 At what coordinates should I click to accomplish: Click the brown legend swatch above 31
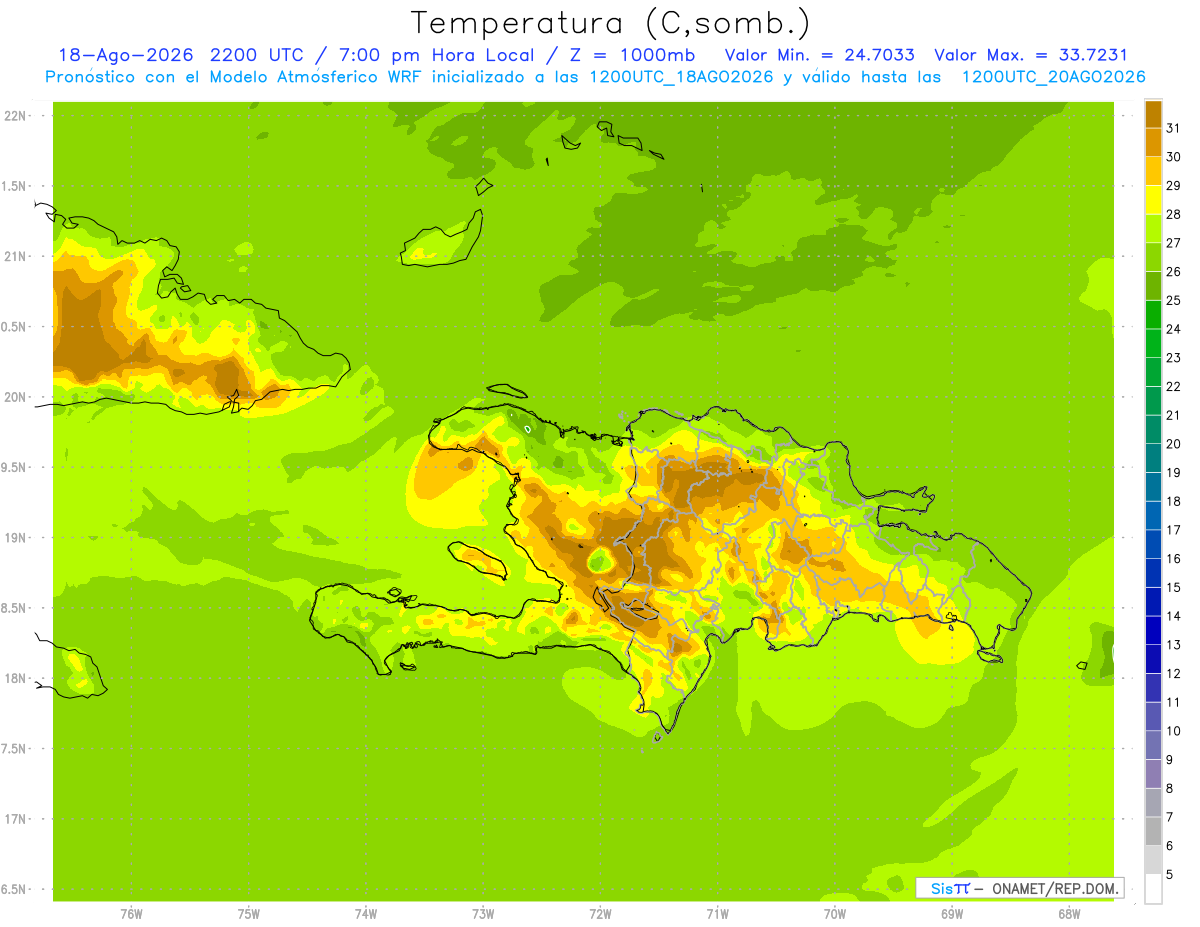(1153, 113)
